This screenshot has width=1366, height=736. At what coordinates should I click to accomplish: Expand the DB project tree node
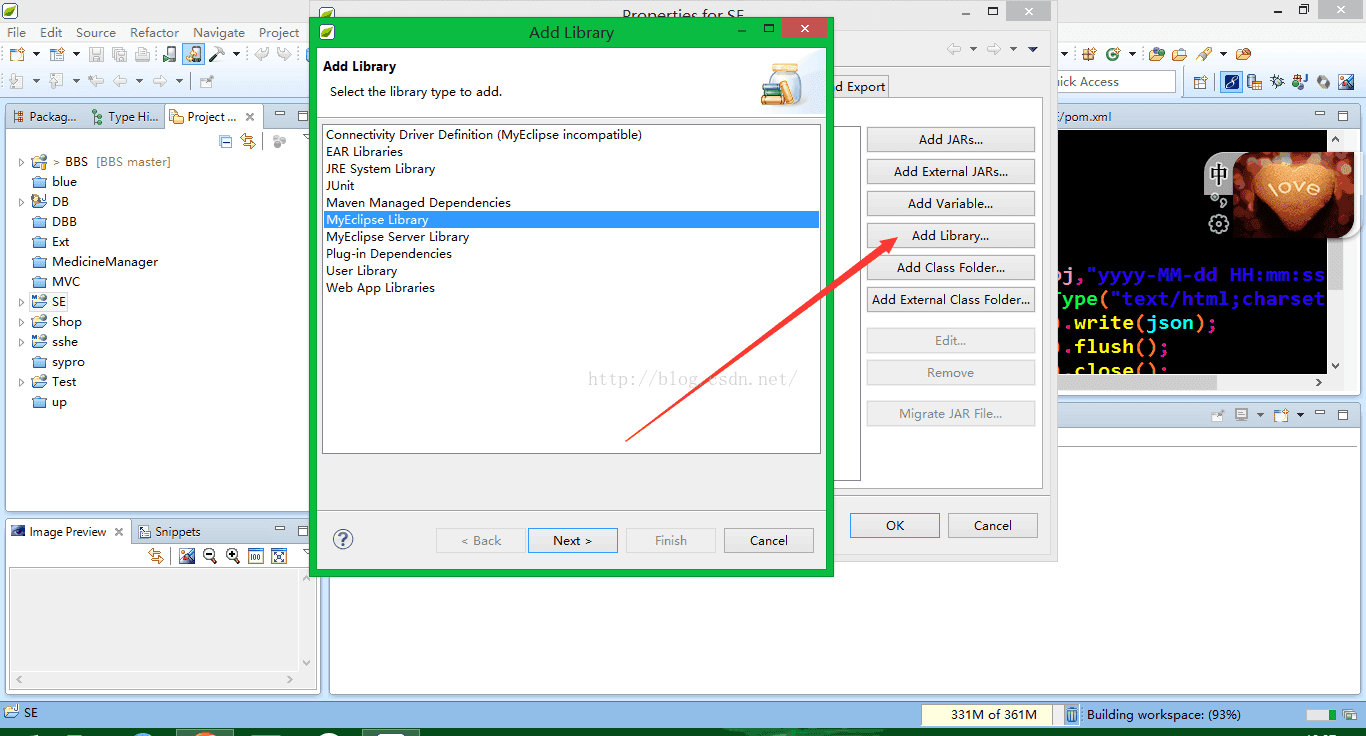[21, 202]
